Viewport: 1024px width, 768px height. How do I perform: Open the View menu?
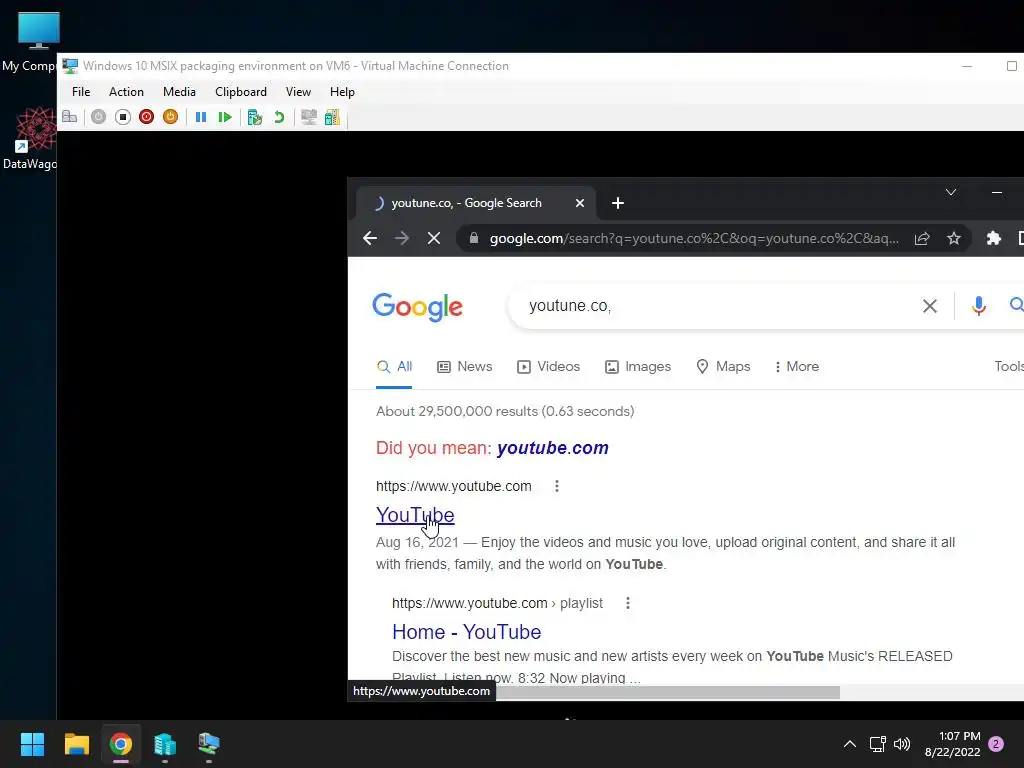coord(298,92)
